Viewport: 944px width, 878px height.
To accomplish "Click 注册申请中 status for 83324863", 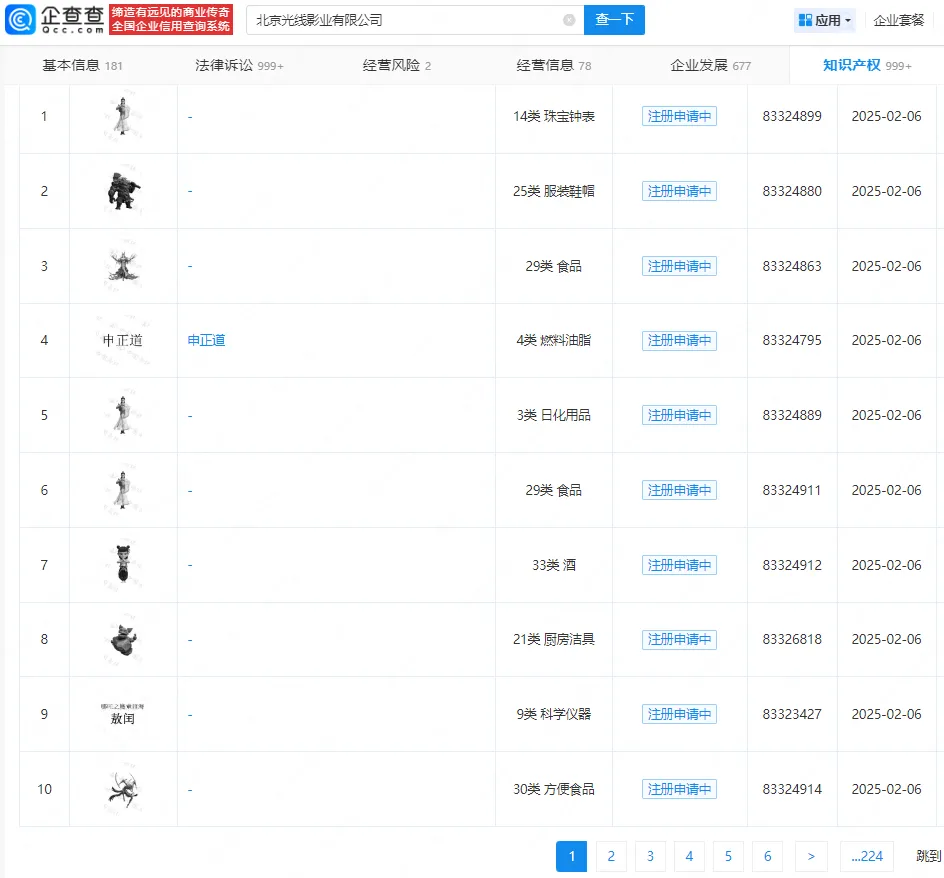I will pos(679,266).
